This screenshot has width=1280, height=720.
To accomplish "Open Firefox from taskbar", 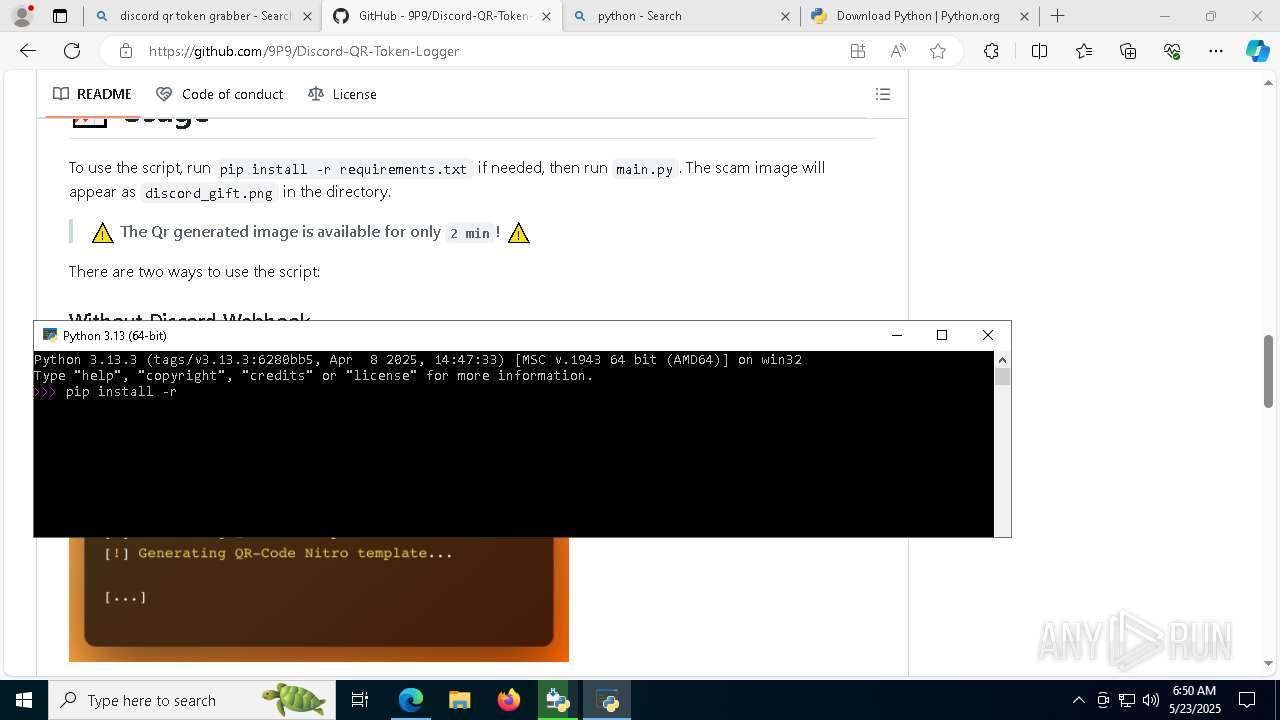I will [x=509, y=700].
